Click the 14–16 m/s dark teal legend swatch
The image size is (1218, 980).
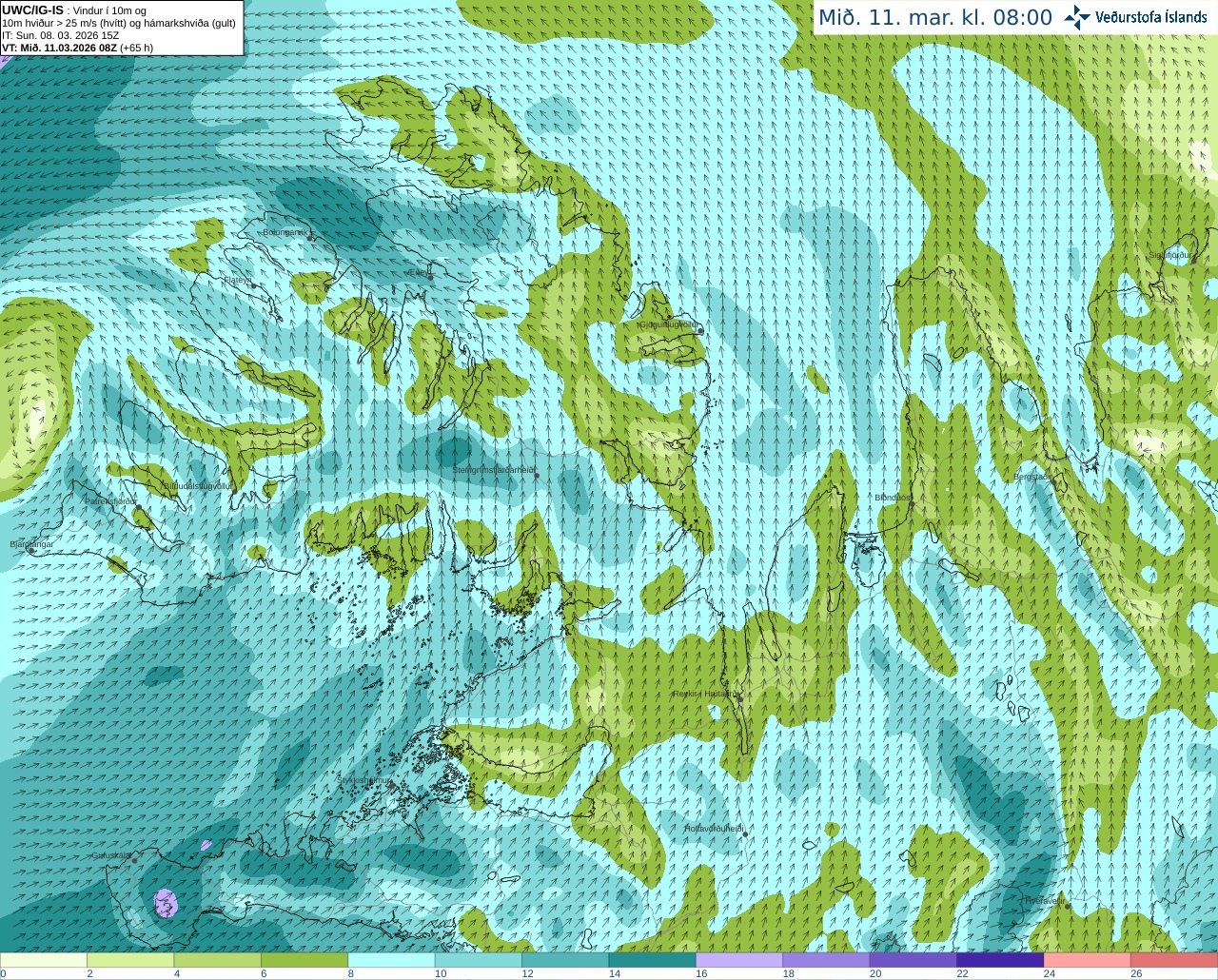pos(653,960)
